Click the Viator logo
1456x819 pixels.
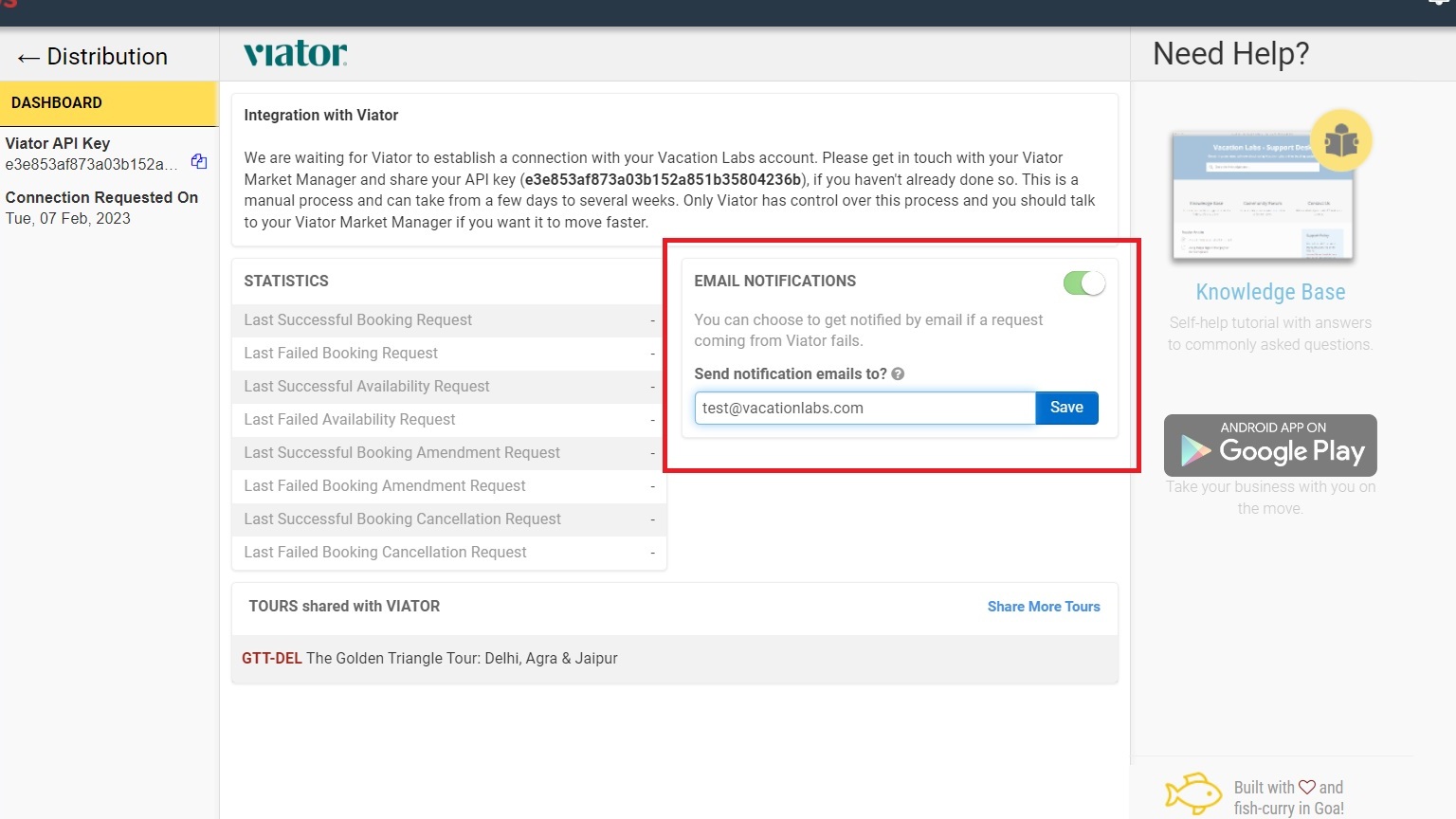click(x=296, y=54)
